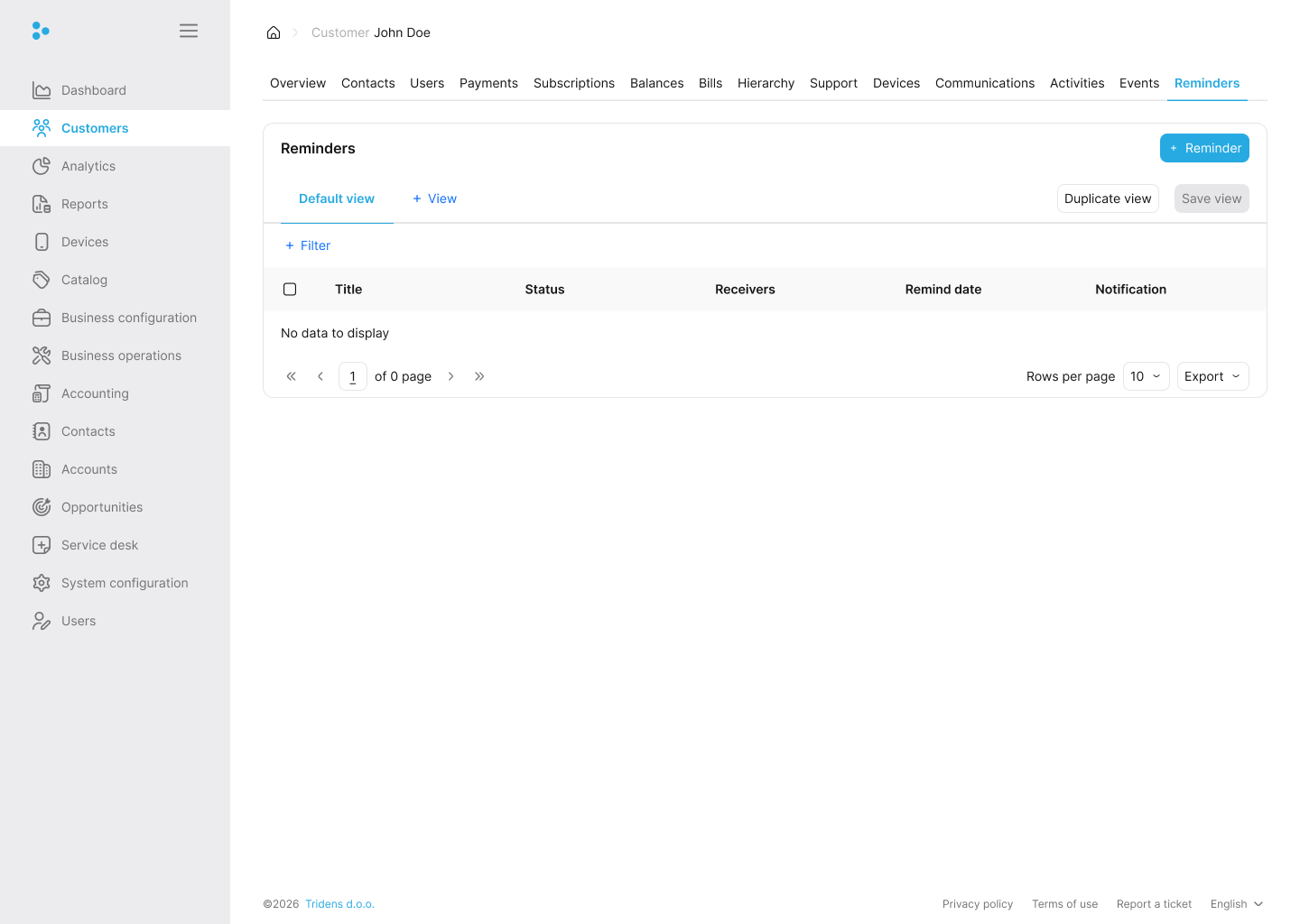1300x924 pixels.
Task: Open Catalog via its tag icon
Action: (x=42, y=280)
